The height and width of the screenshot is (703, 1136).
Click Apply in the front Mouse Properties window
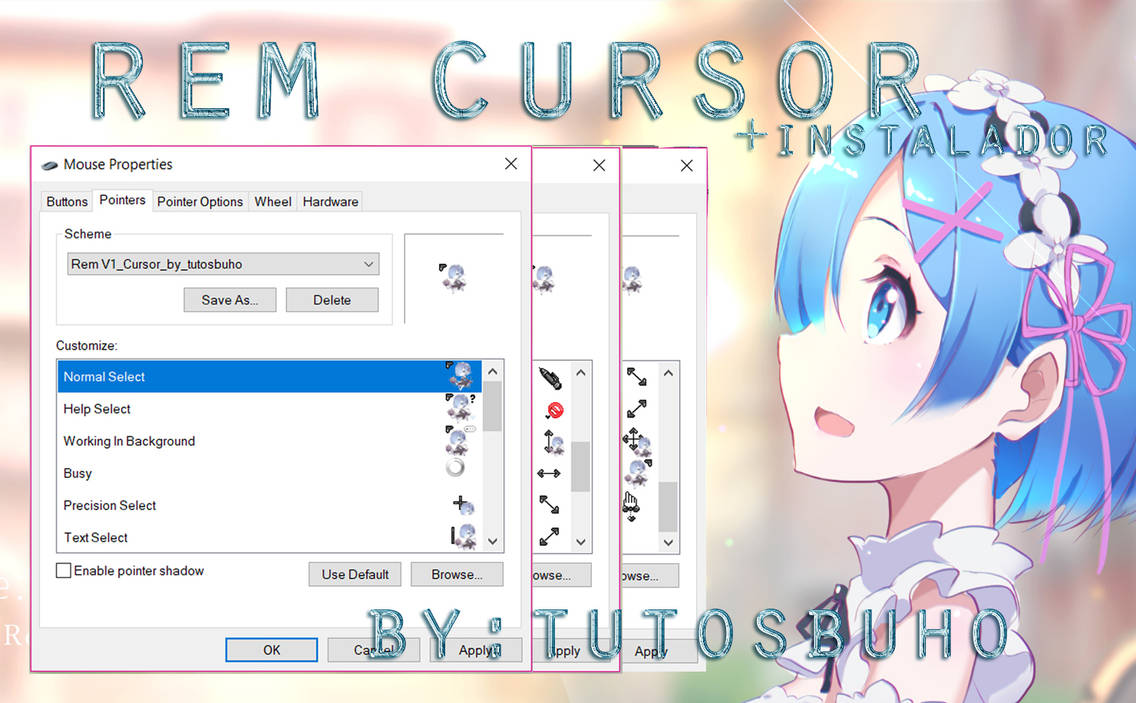coord(476,650)
